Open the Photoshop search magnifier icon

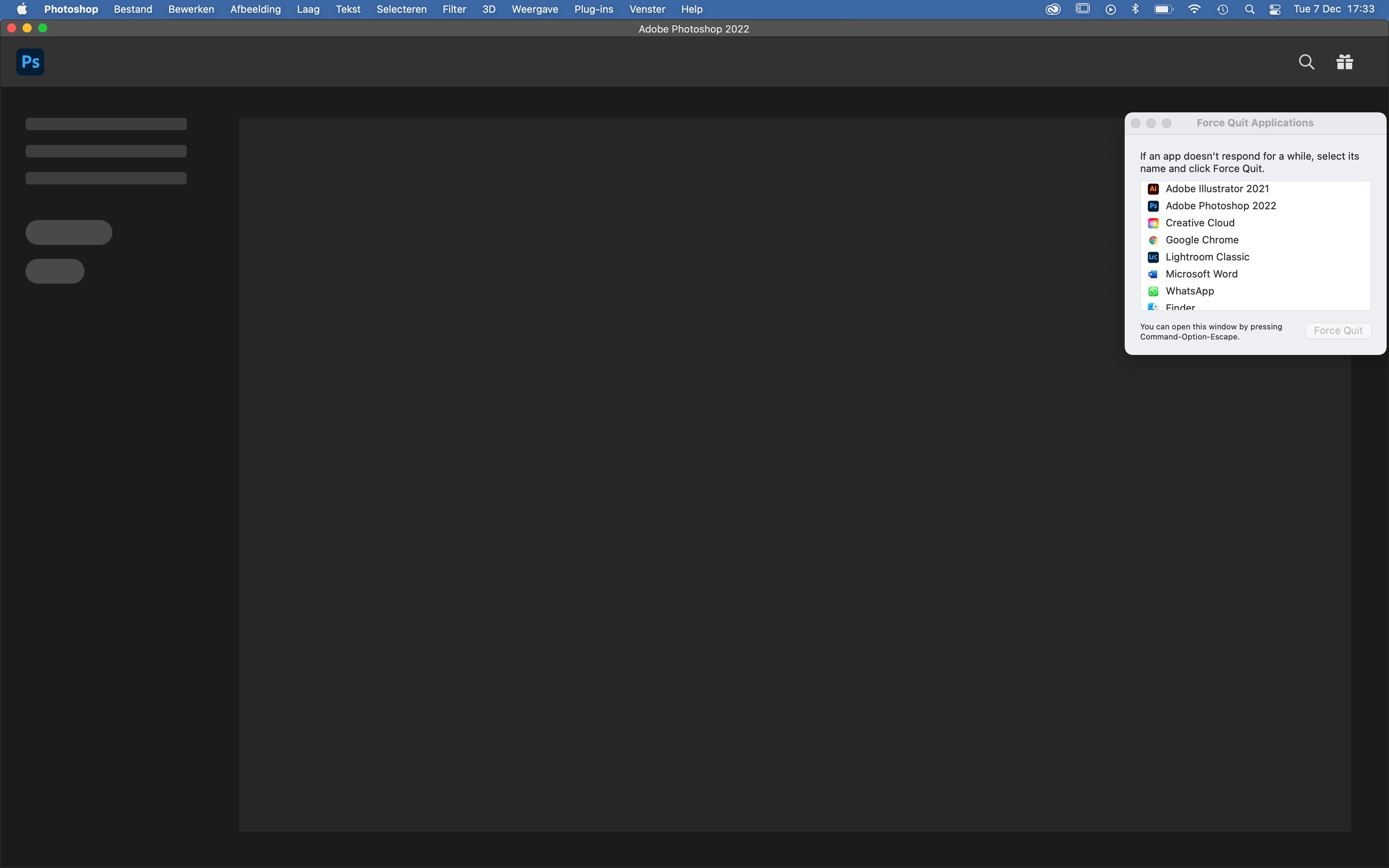coord(1306,62)
